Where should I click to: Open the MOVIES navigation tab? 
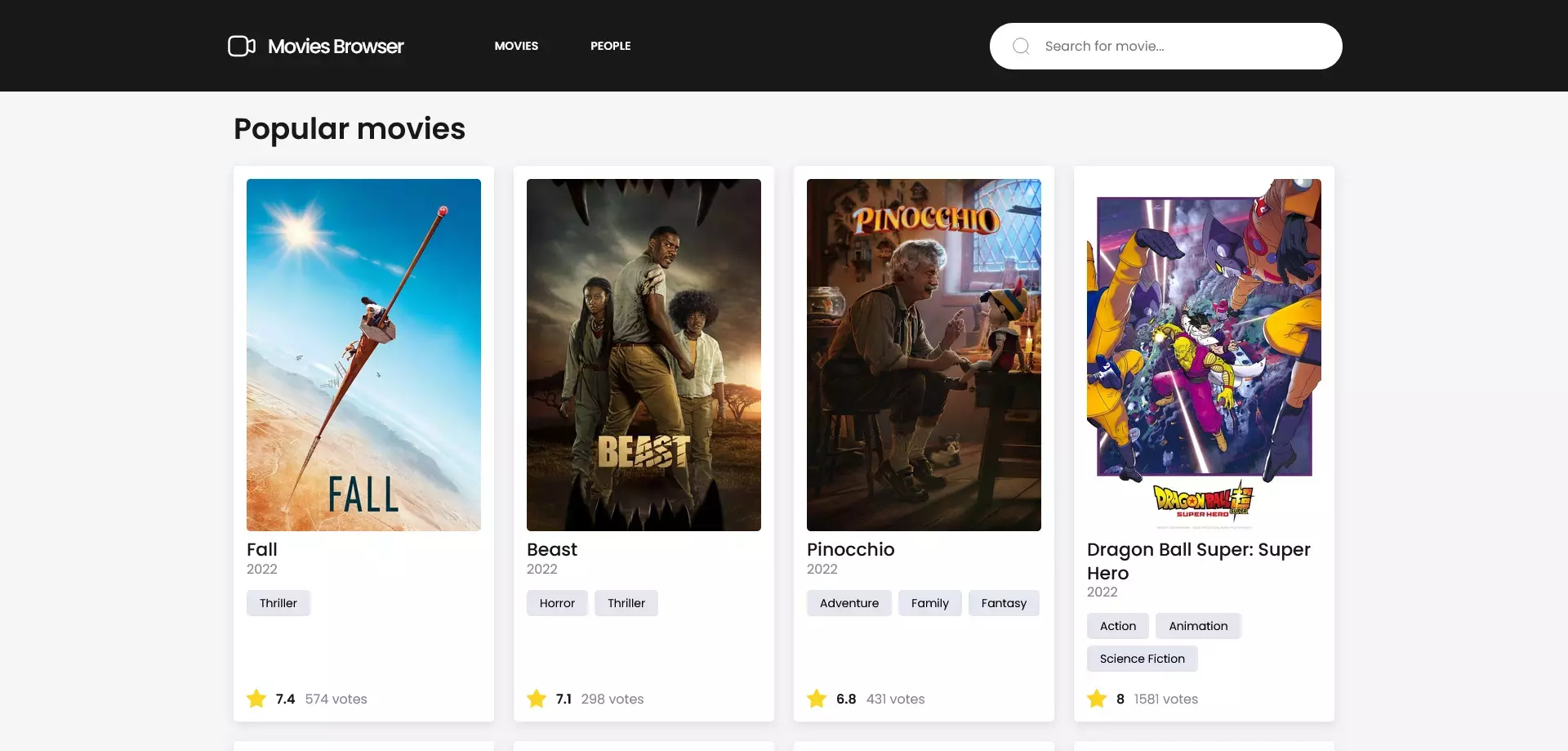(516, 46)
